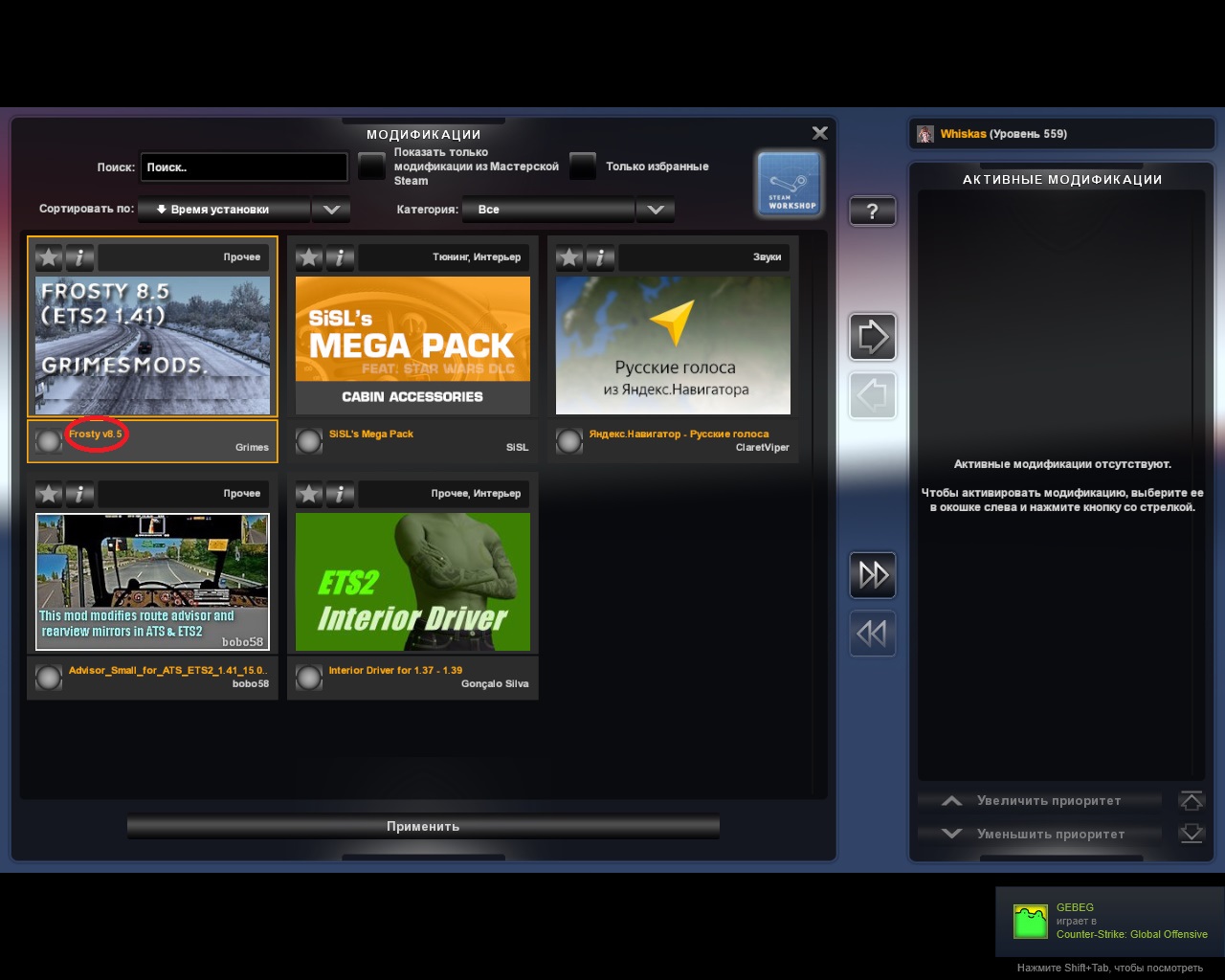This screenshot has height=980, width=1225.
Task: Toggle show only Steam Workshop mods
Action: (x=371, y=167)
